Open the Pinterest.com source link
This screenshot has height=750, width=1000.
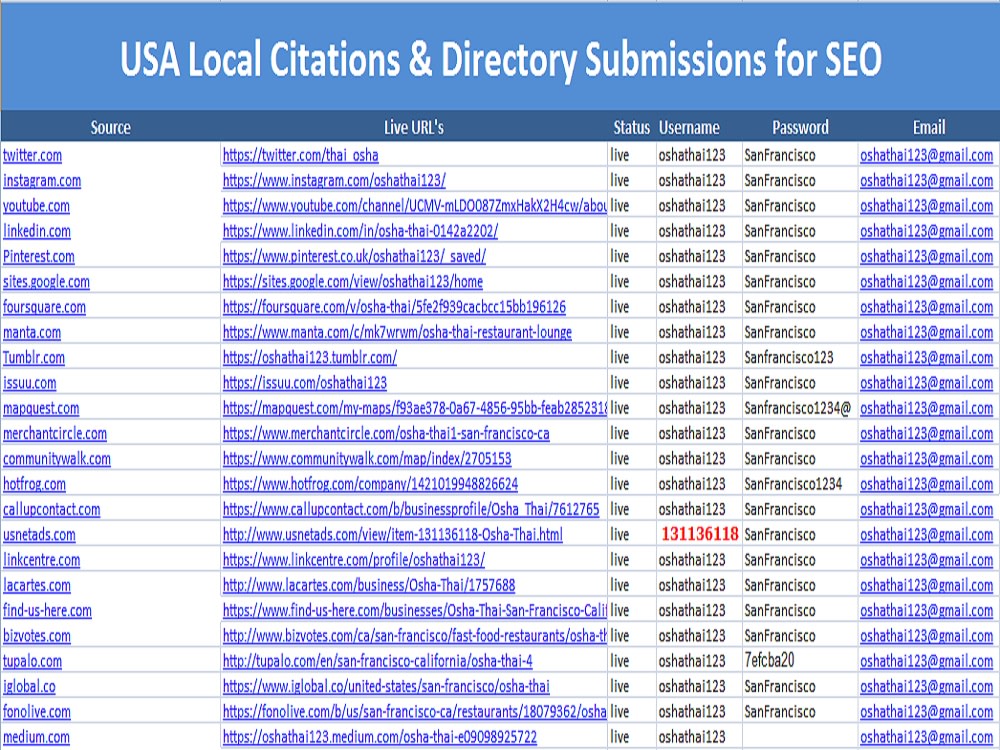click(39, 256)
